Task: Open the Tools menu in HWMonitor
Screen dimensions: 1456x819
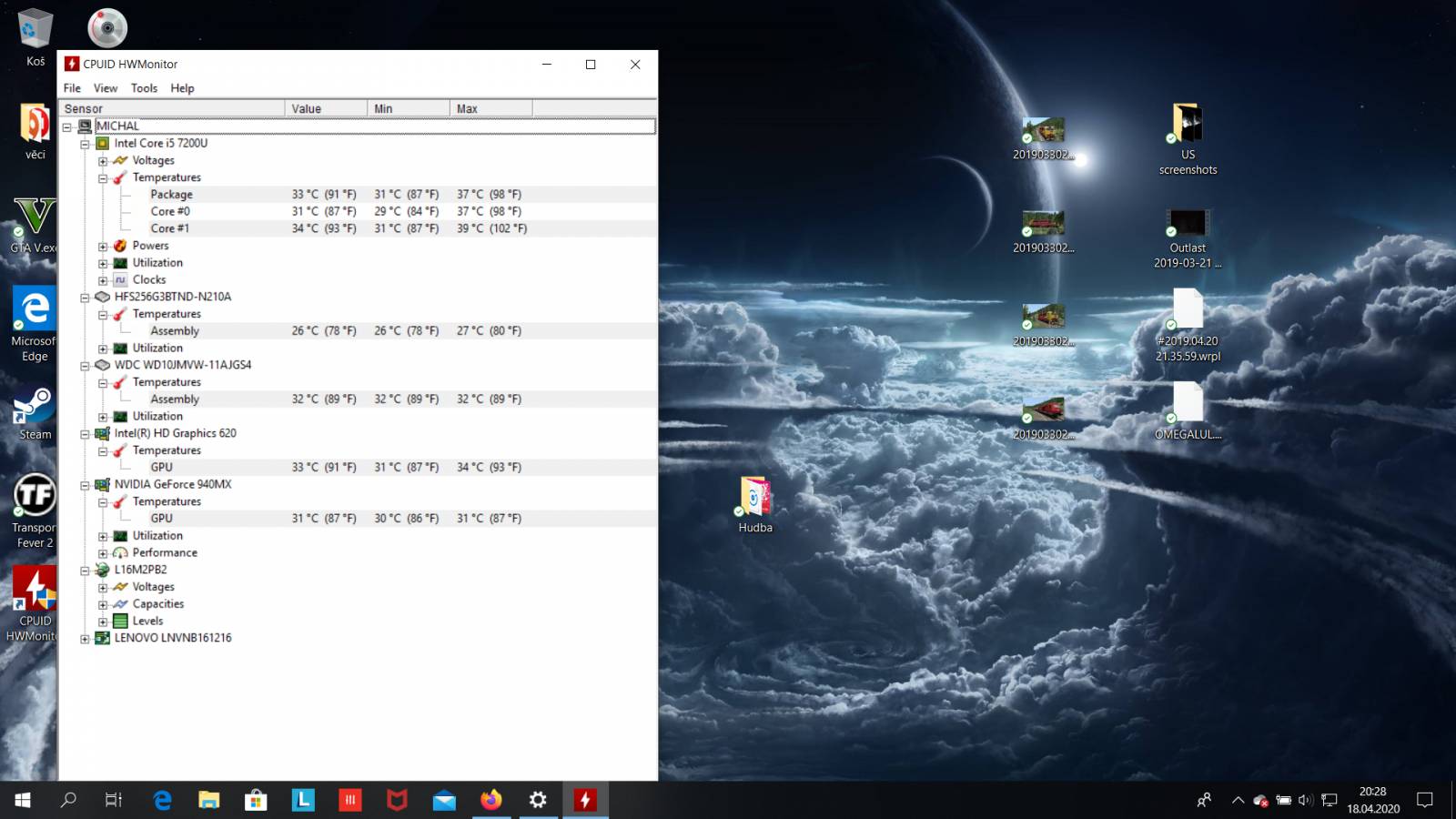Action: [x=144, y=88]
